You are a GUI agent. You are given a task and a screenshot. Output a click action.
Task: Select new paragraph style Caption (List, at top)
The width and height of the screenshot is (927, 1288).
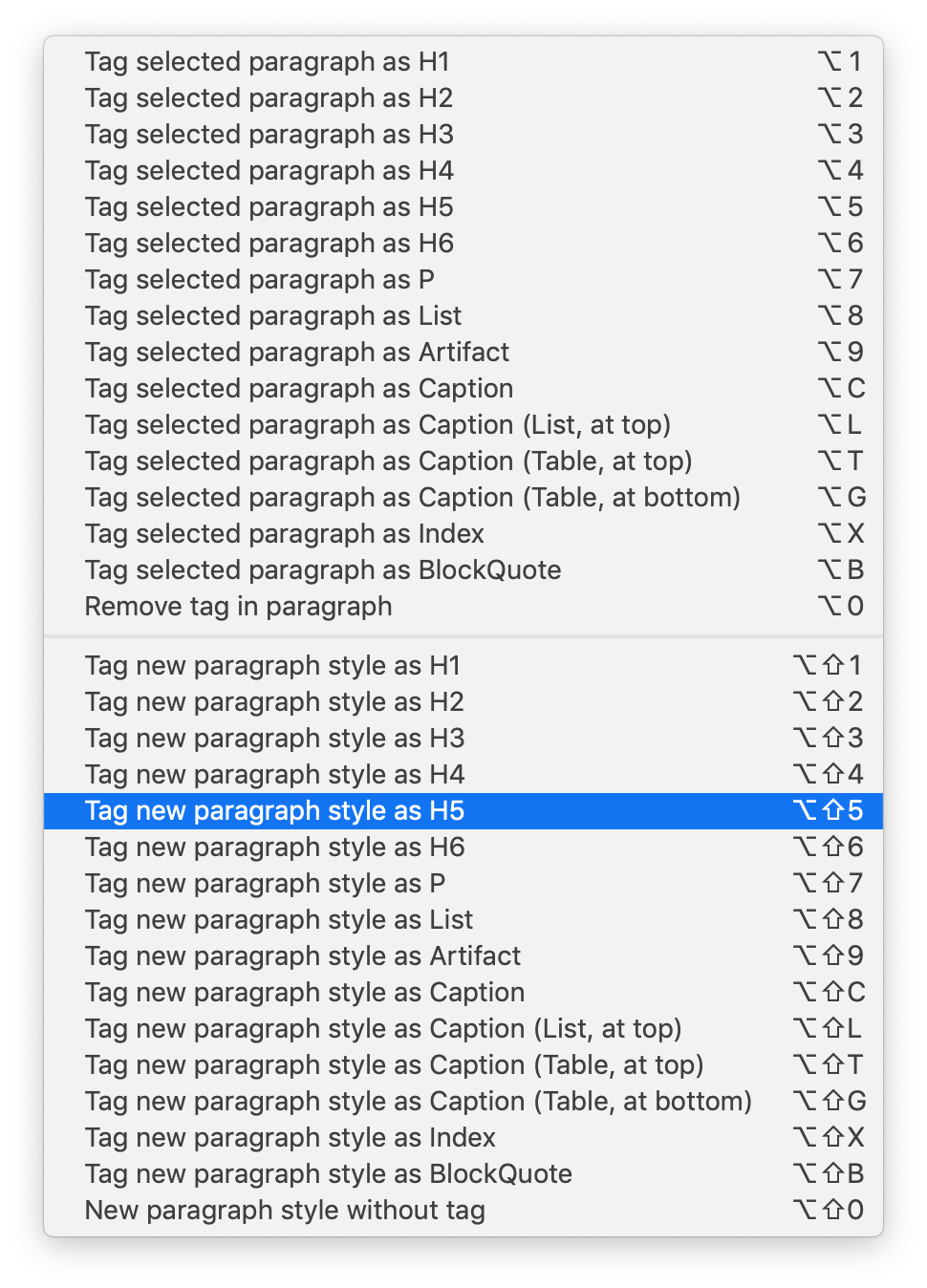click(x=463, y=1028)
